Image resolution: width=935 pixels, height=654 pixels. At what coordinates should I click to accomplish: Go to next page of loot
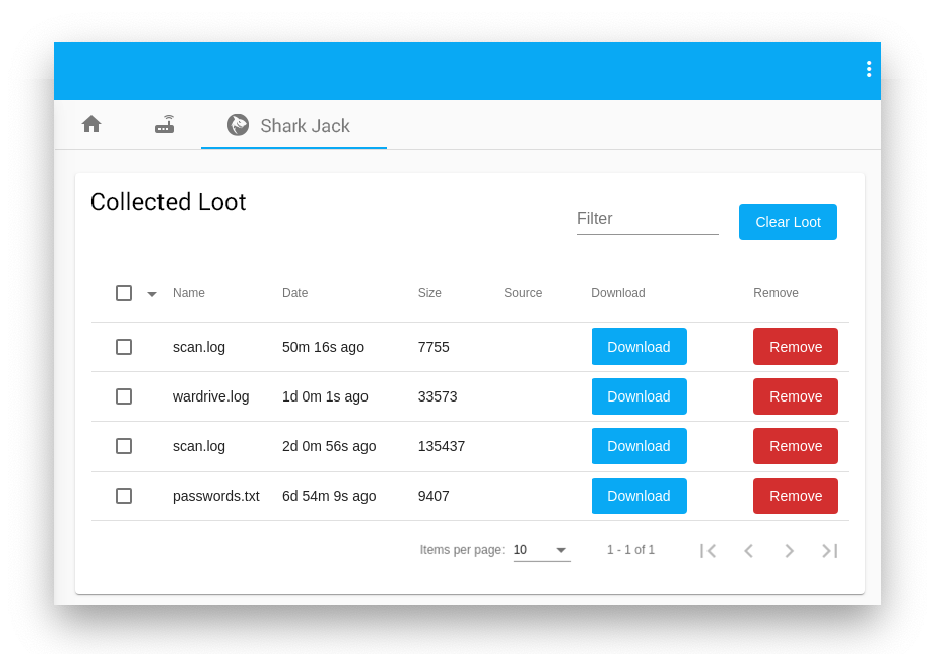tap(789, 551)
